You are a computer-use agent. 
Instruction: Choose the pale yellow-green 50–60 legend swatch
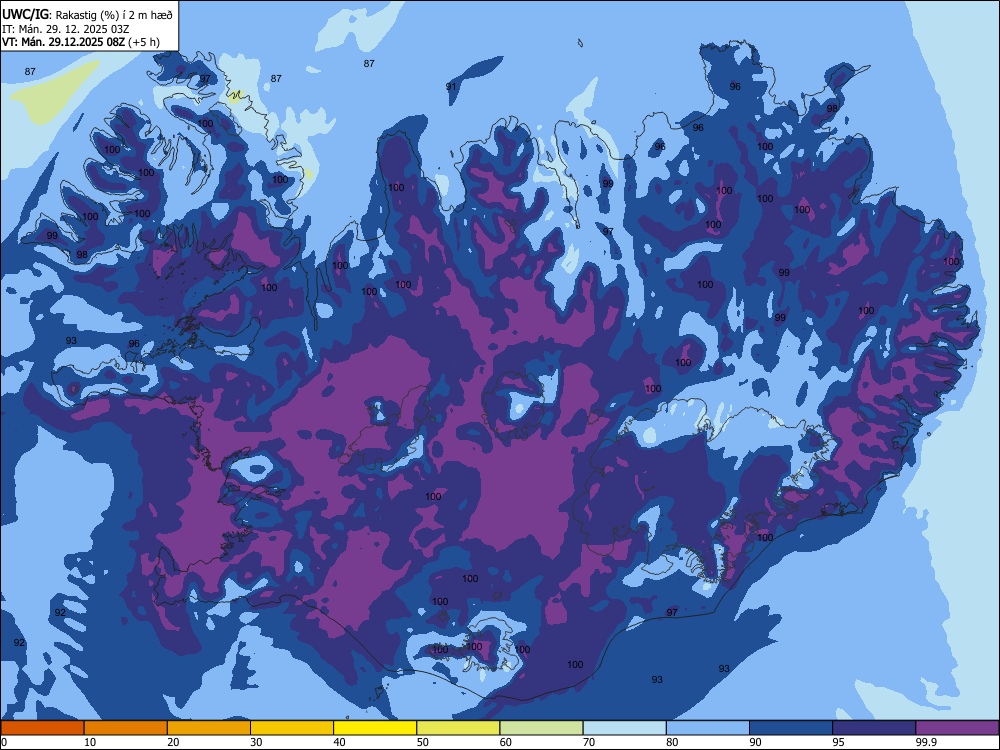(458, 728)
